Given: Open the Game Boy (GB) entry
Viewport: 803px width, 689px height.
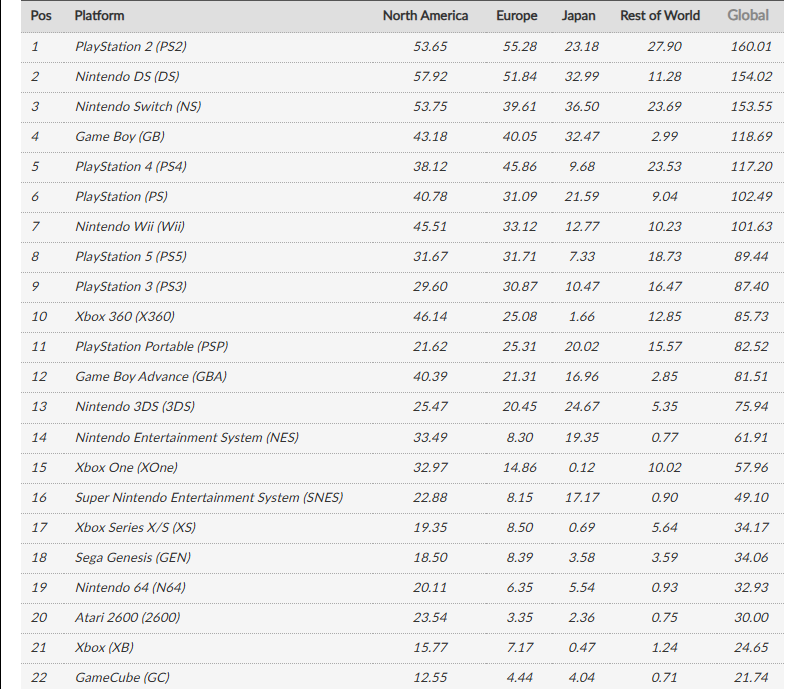Looking at the screenshot, I should 120,136.
